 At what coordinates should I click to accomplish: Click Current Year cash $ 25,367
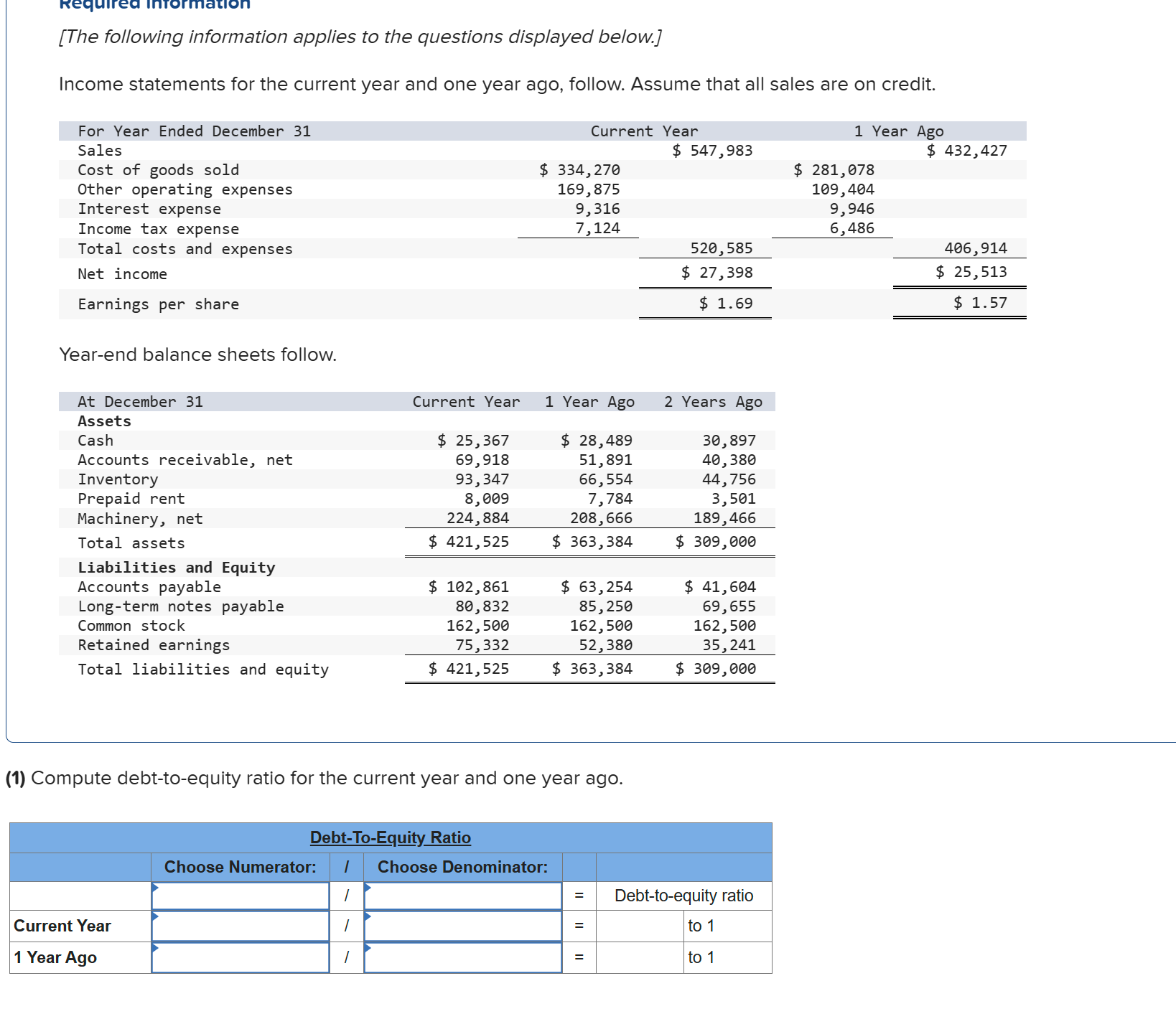473,441
